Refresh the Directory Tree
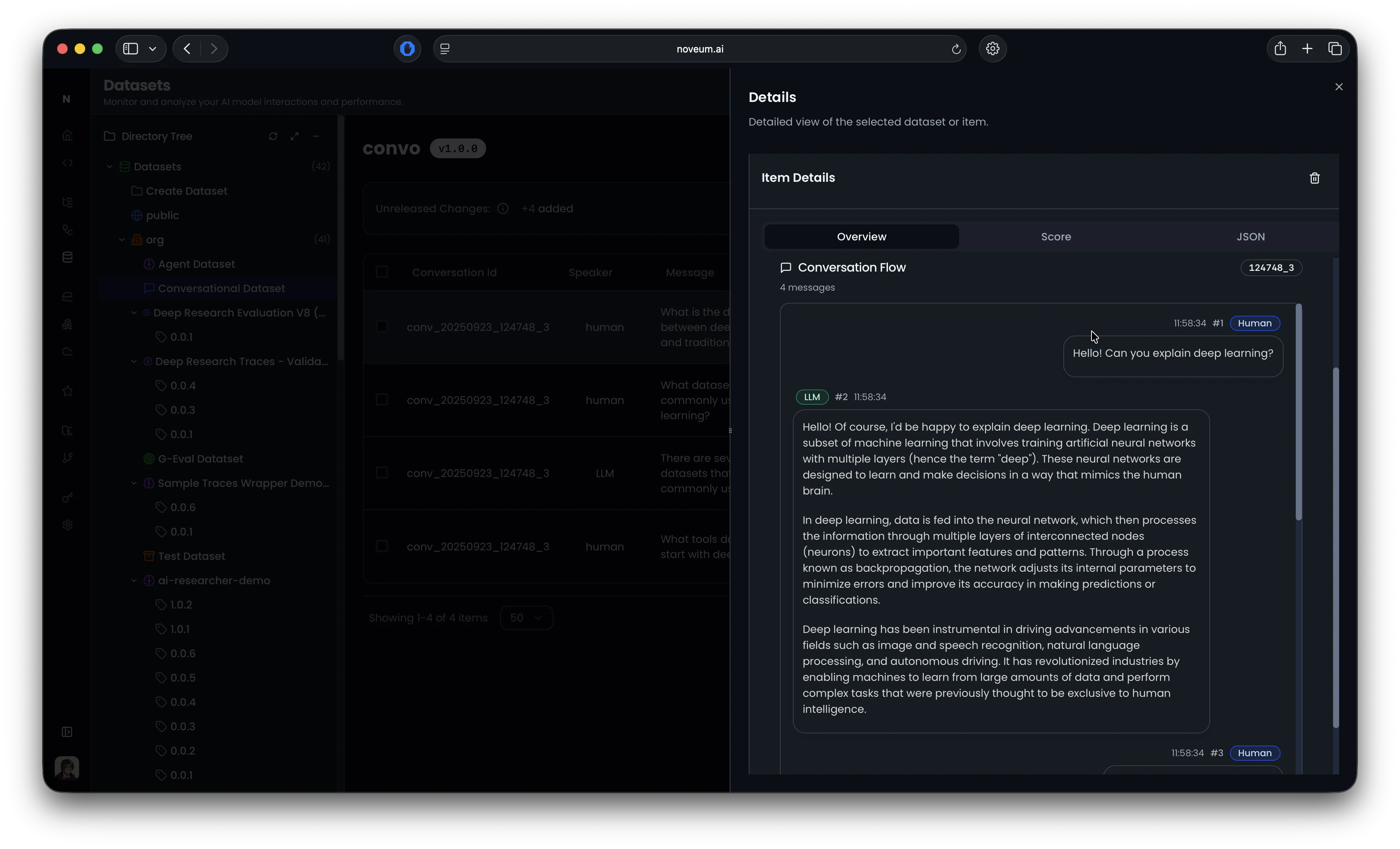Viewport: 1400px width, 849px height. click(273, 137)
